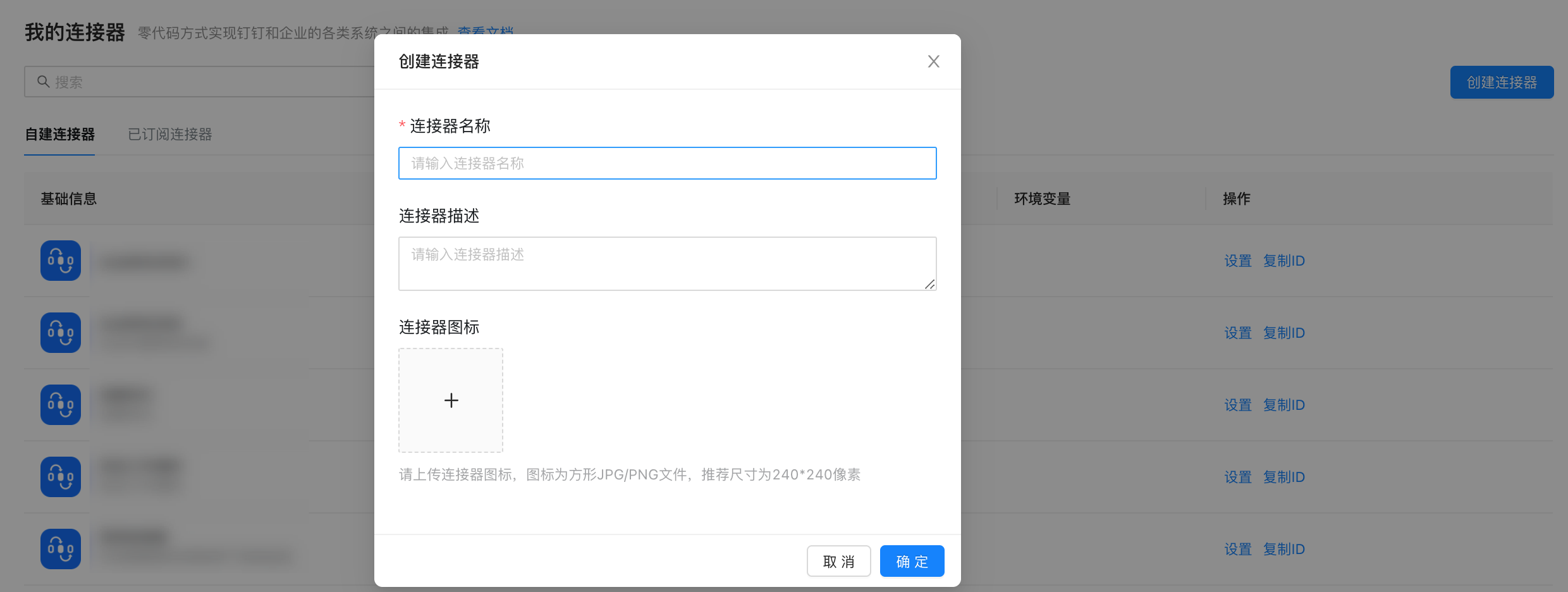The image size is (1568, 592).
Task: Focus the 连接器名称 input field
Action: click(x=667, y=163)
